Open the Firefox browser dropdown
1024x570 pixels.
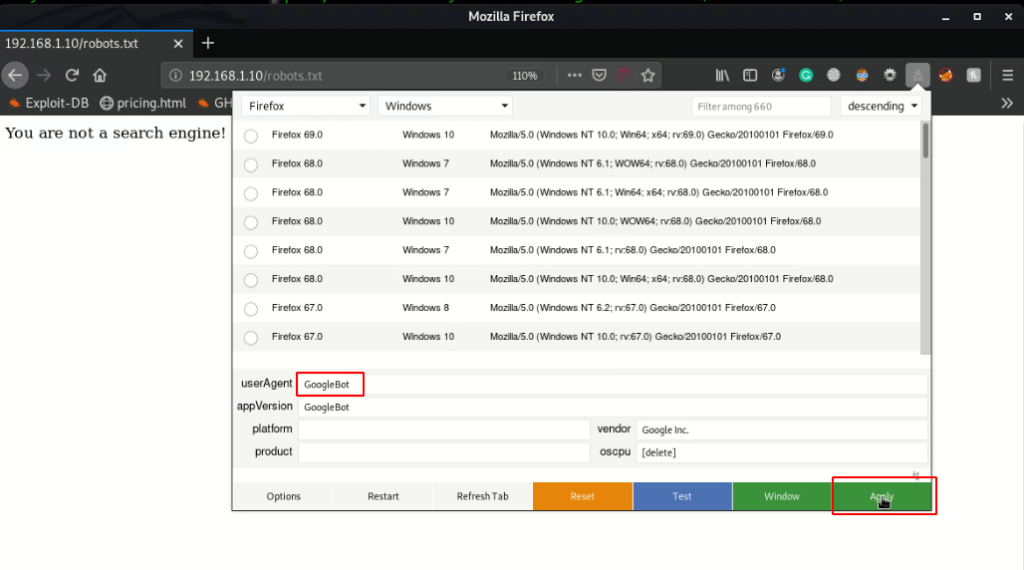tap(306, 106)
